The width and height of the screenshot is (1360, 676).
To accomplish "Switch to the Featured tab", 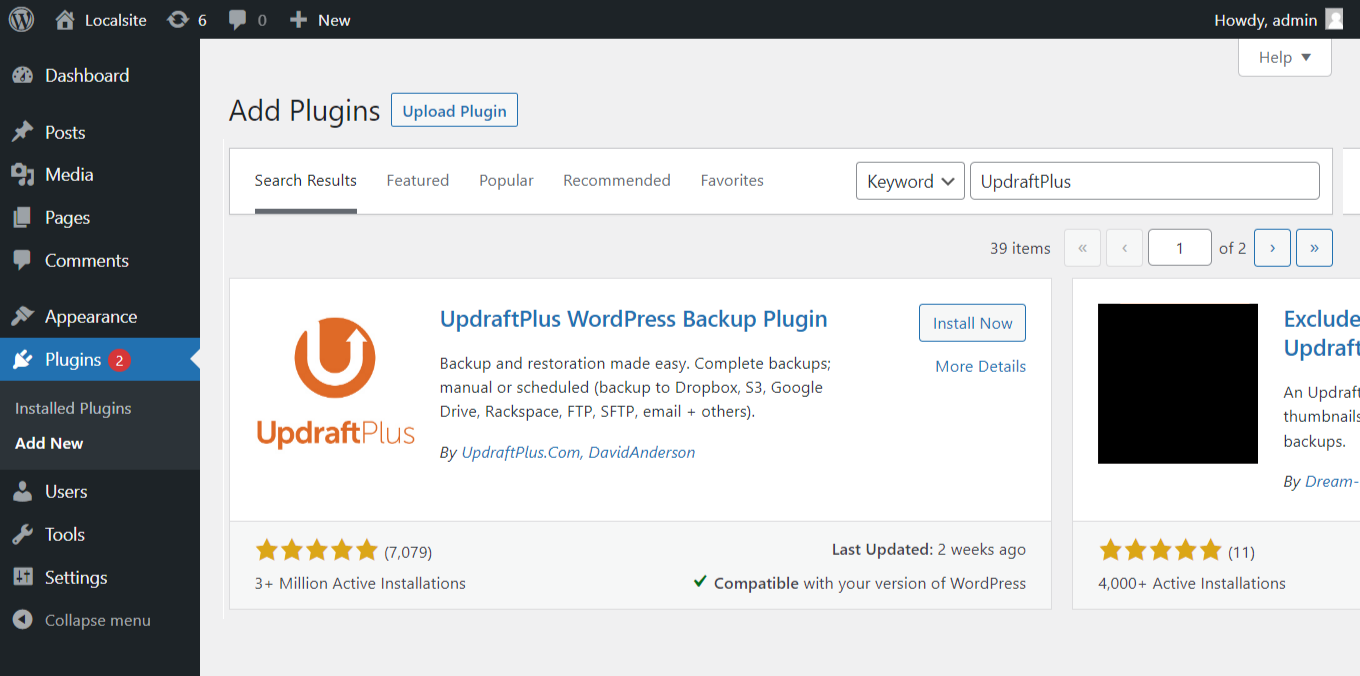I will (418, 181).
